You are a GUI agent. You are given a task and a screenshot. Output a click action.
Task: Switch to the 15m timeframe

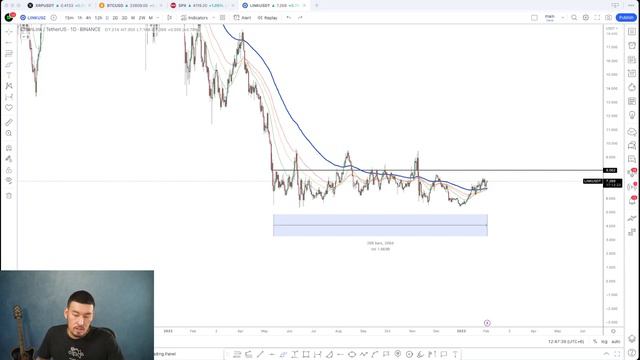69,18
